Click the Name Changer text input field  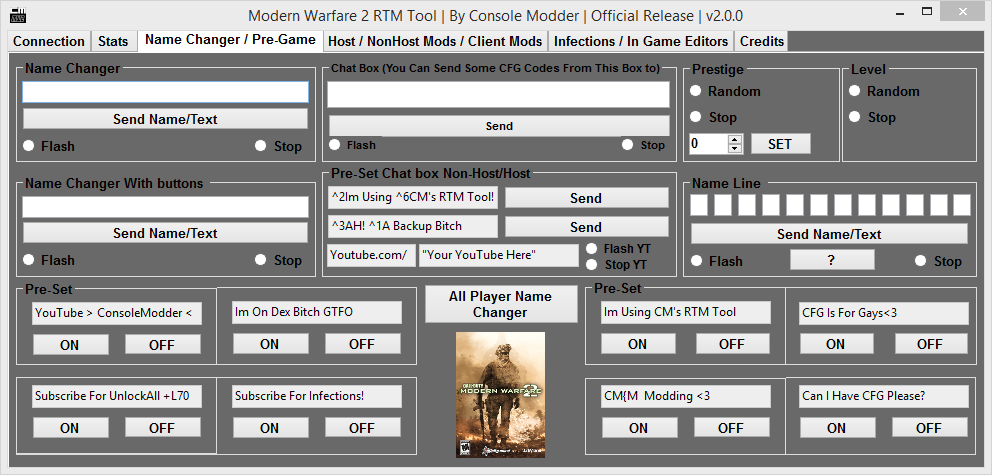point(166,92)
